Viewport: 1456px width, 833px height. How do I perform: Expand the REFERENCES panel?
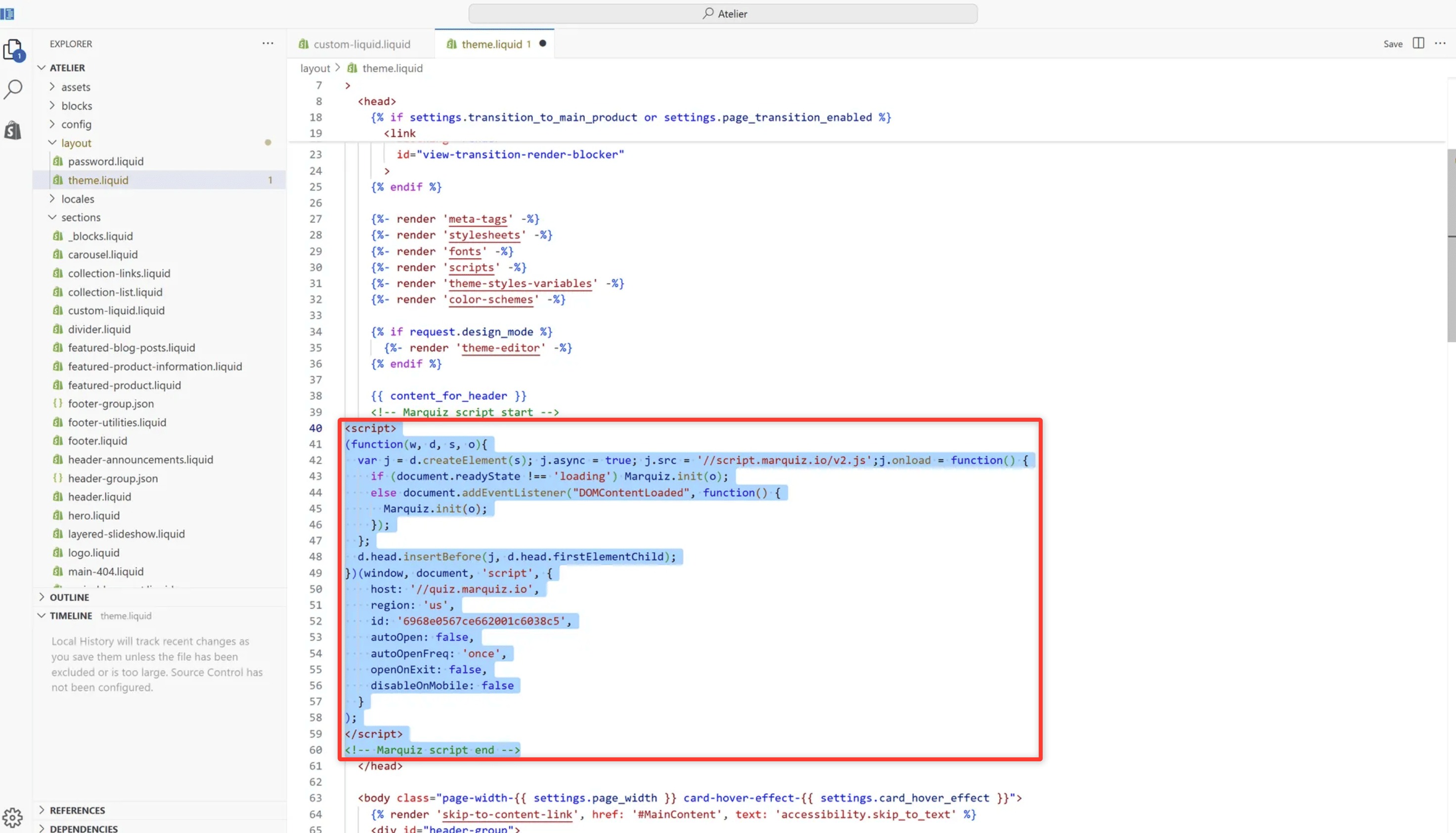coord(77,810)
